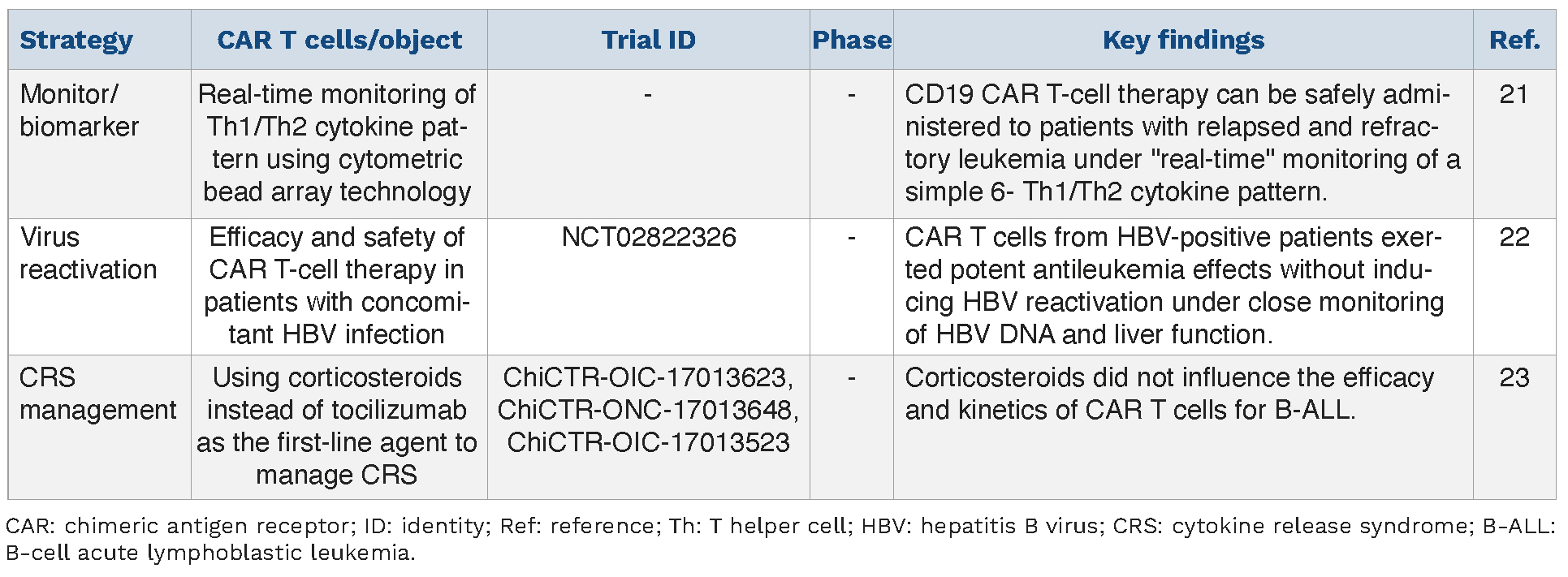Screen dimensions: 1568x577
Task: Click the Strategy column header
Action: coord(76,40)
